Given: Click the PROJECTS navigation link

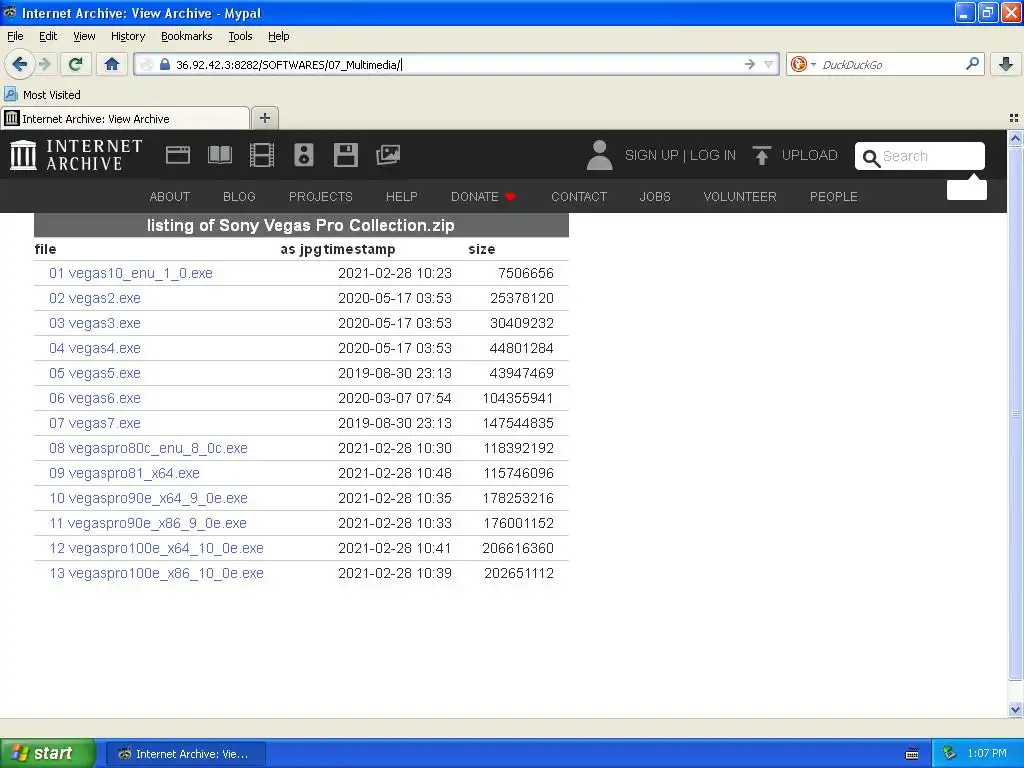Looking at the screenshot, I should (321, 197).
